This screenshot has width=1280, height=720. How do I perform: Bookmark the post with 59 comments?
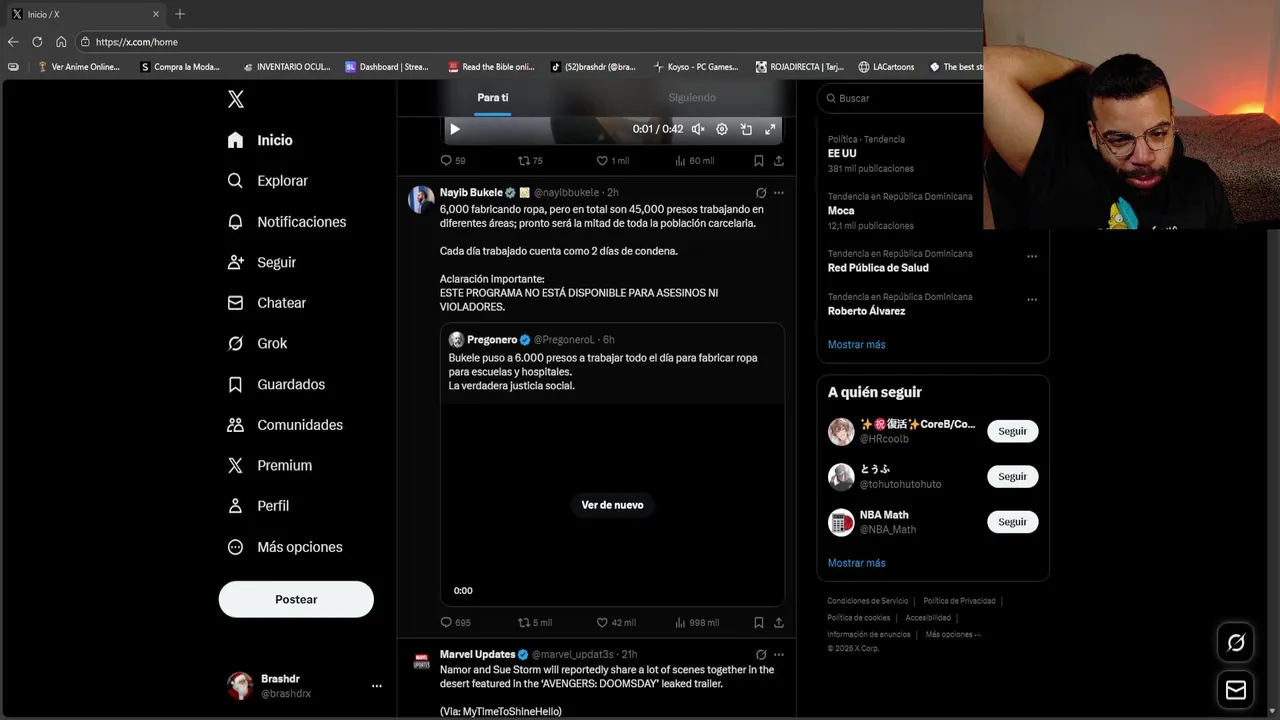pos(759,160)
